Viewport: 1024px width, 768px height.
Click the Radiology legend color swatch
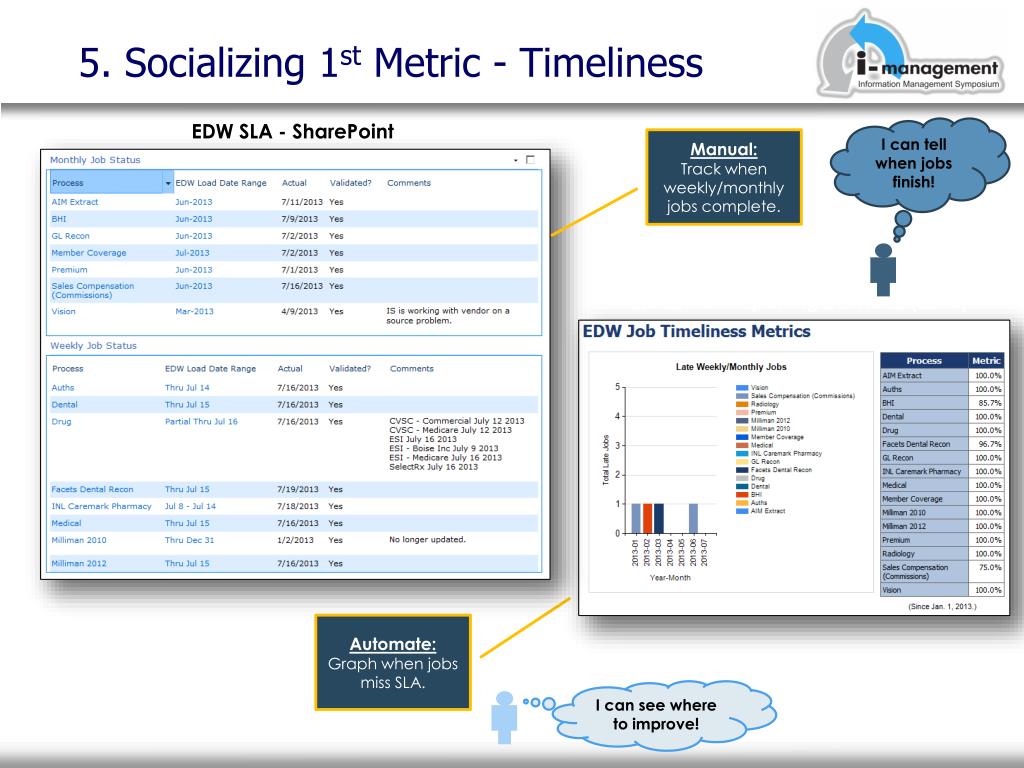coord(742,404)
